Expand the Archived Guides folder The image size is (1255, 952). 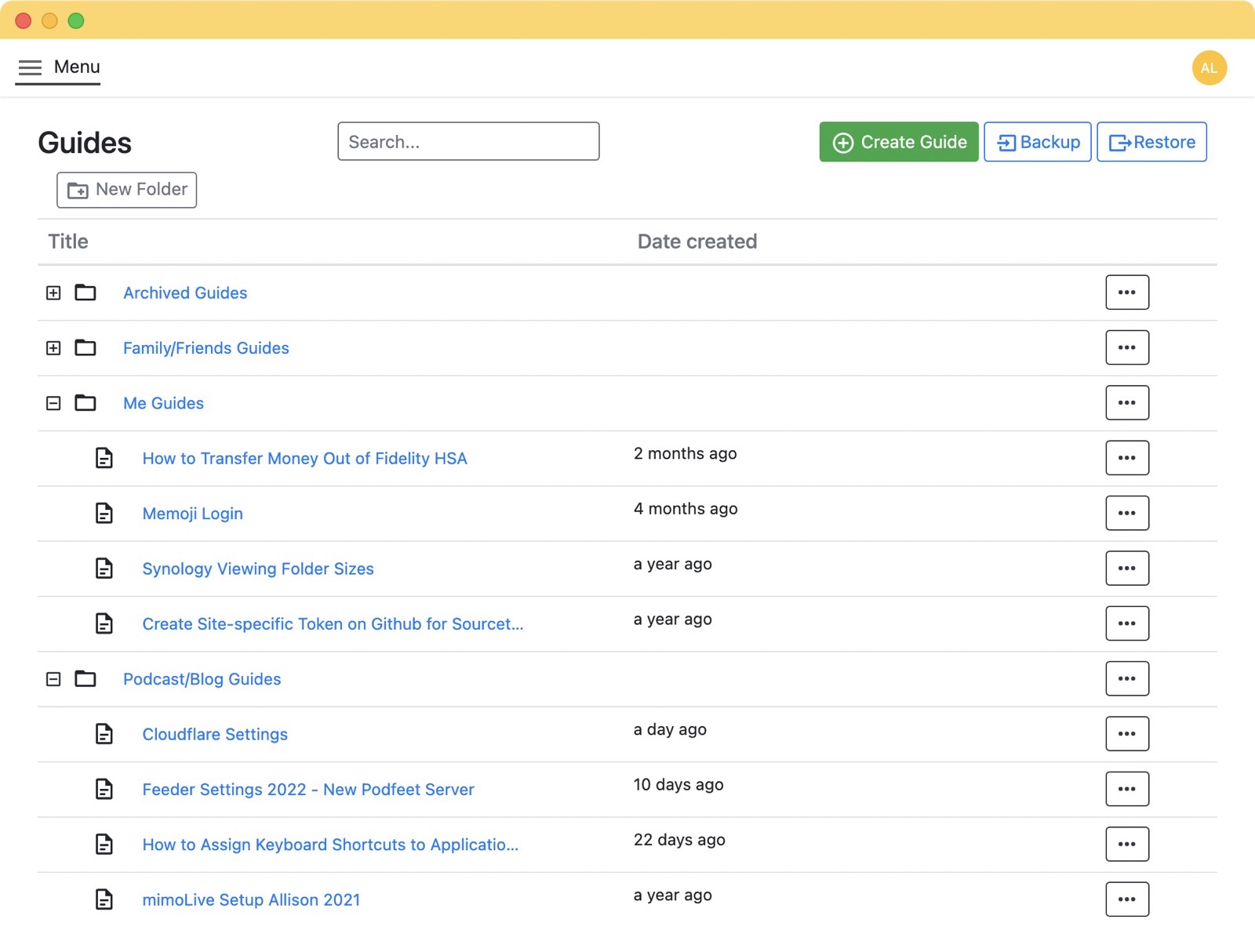click(x=53, y=293)
